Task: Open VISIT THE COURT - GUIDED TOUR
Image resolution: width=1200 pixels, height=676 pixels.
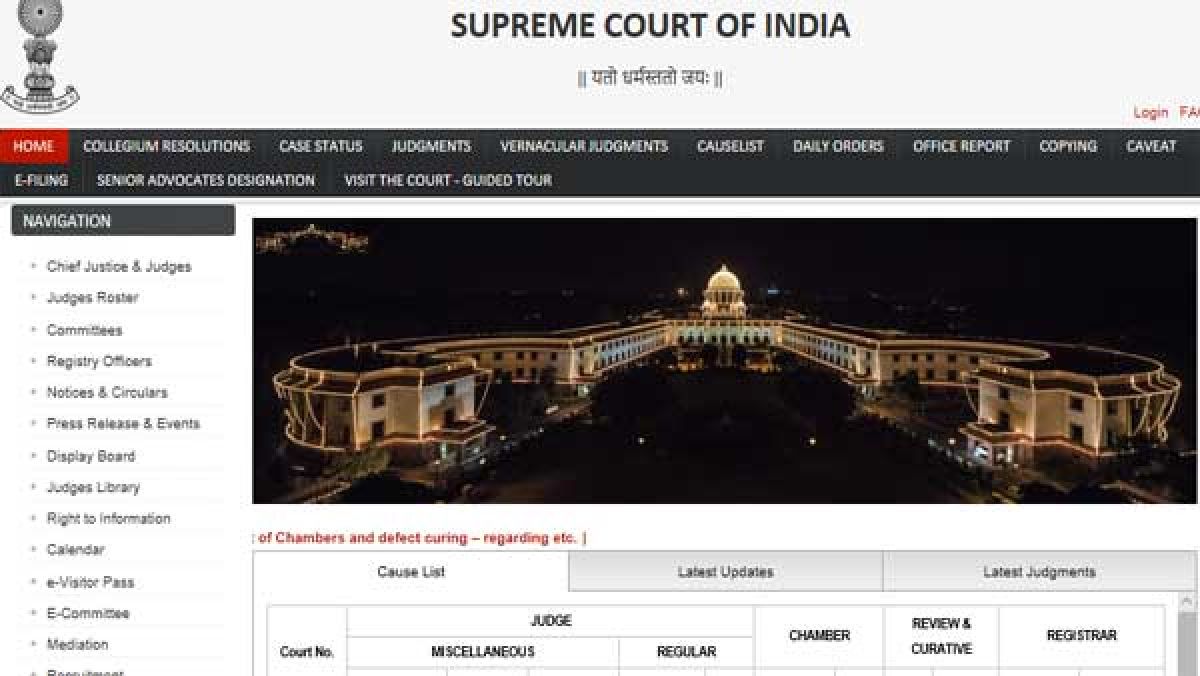Action: click(448, 180)
